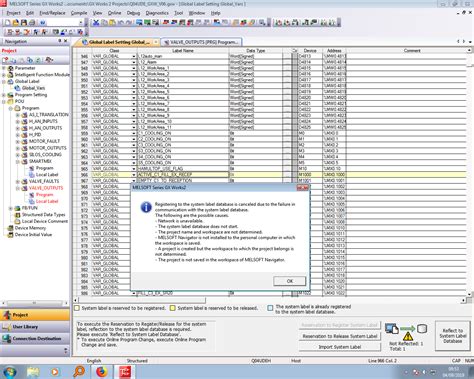This screenshot has height=379, width=474.
Task: Open the Online menu
Action: (x=114, y=13)
